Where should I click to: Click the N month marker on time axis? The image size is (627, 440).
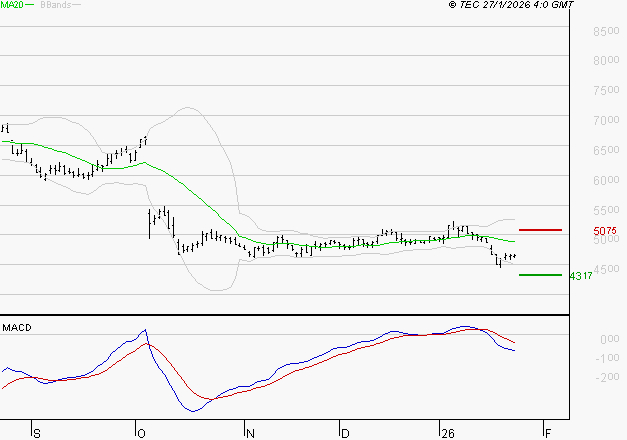[x=250, y=434]
